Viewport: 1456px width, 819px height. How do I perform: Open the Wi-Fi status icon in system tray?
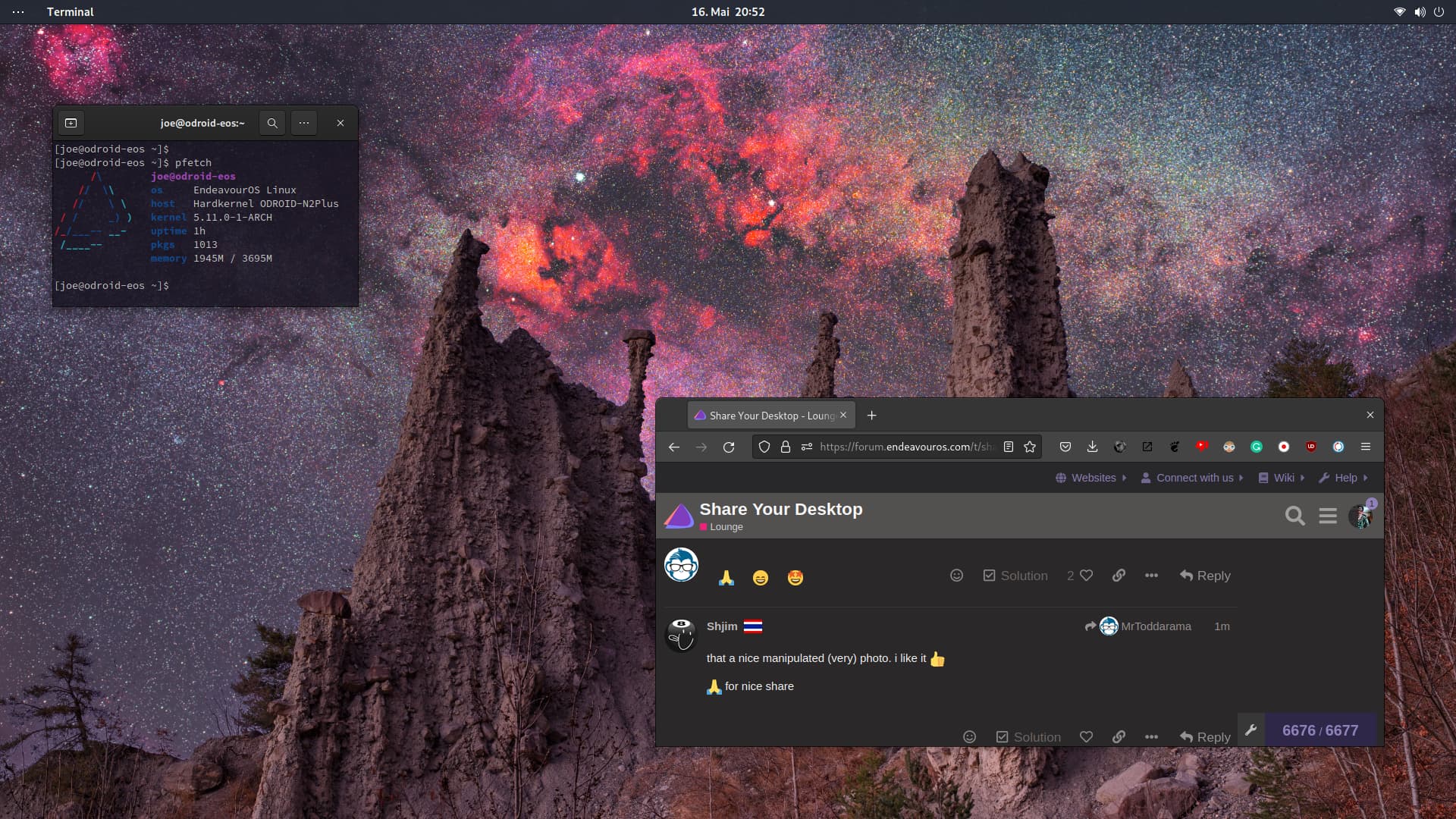pos(1399,12)
